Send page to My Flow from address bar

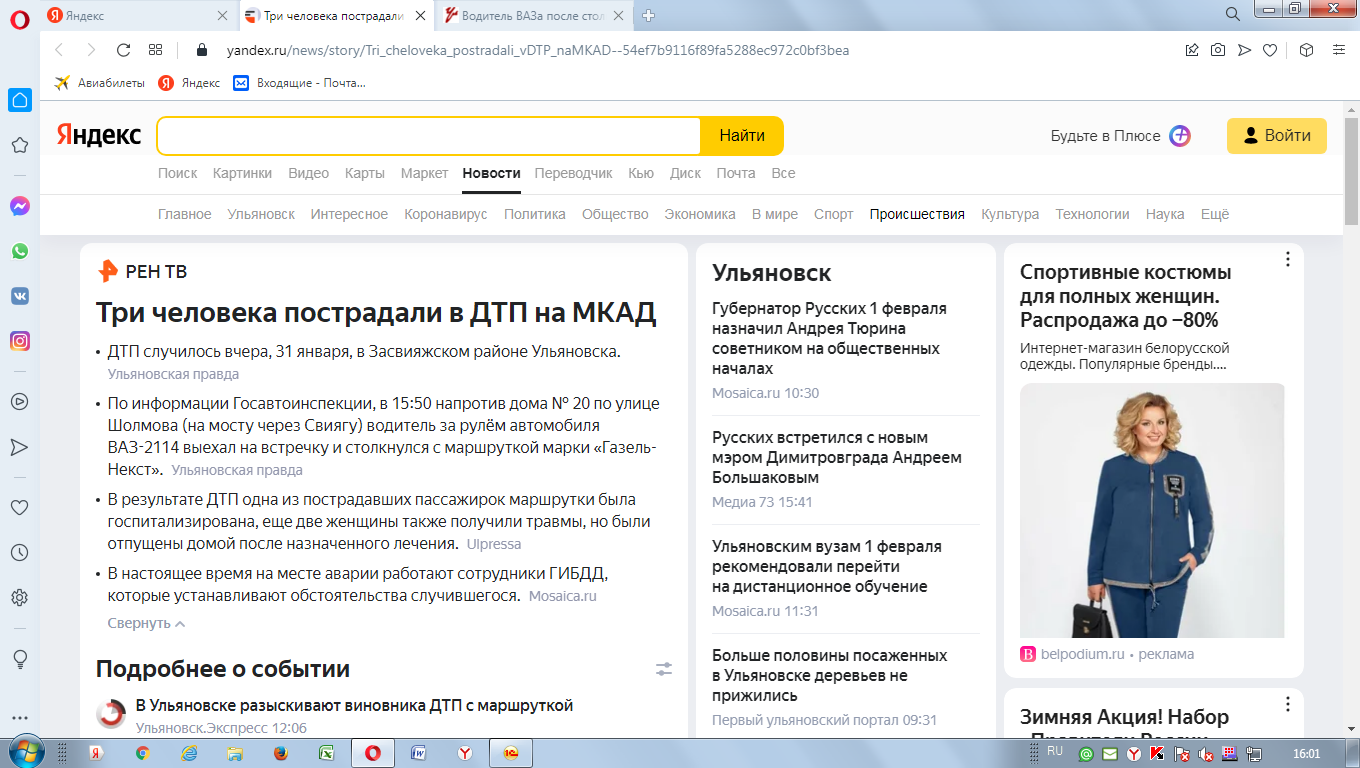coord(1244,50)
